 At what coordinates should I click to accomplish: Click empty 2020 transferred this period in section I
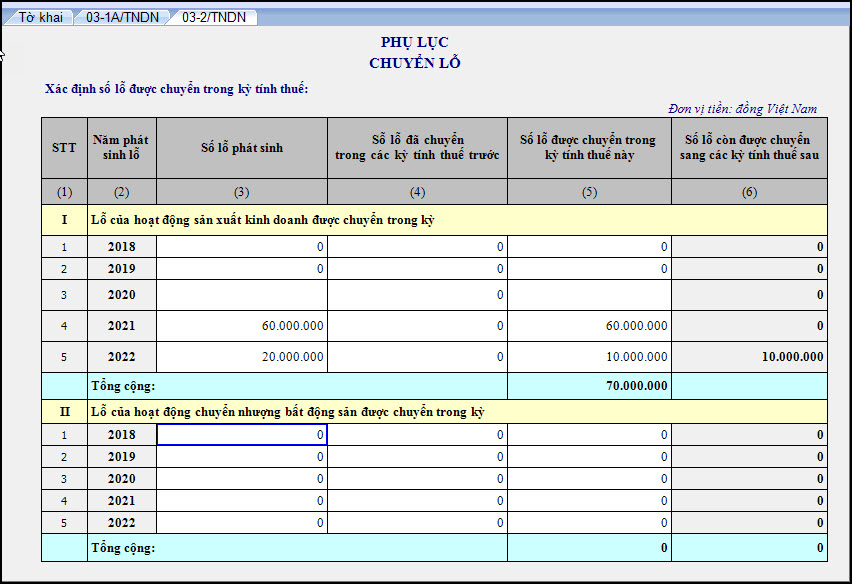[589, 295]
